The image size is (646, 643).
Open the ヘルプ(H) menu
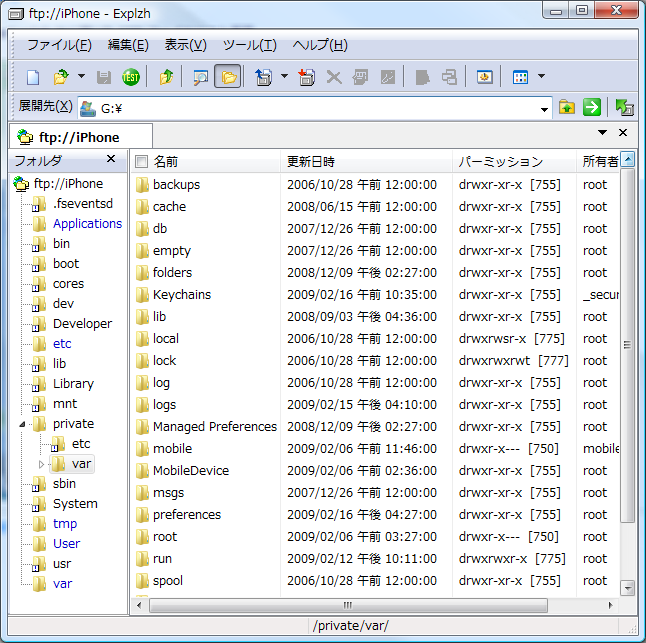[x=320, y=44]
